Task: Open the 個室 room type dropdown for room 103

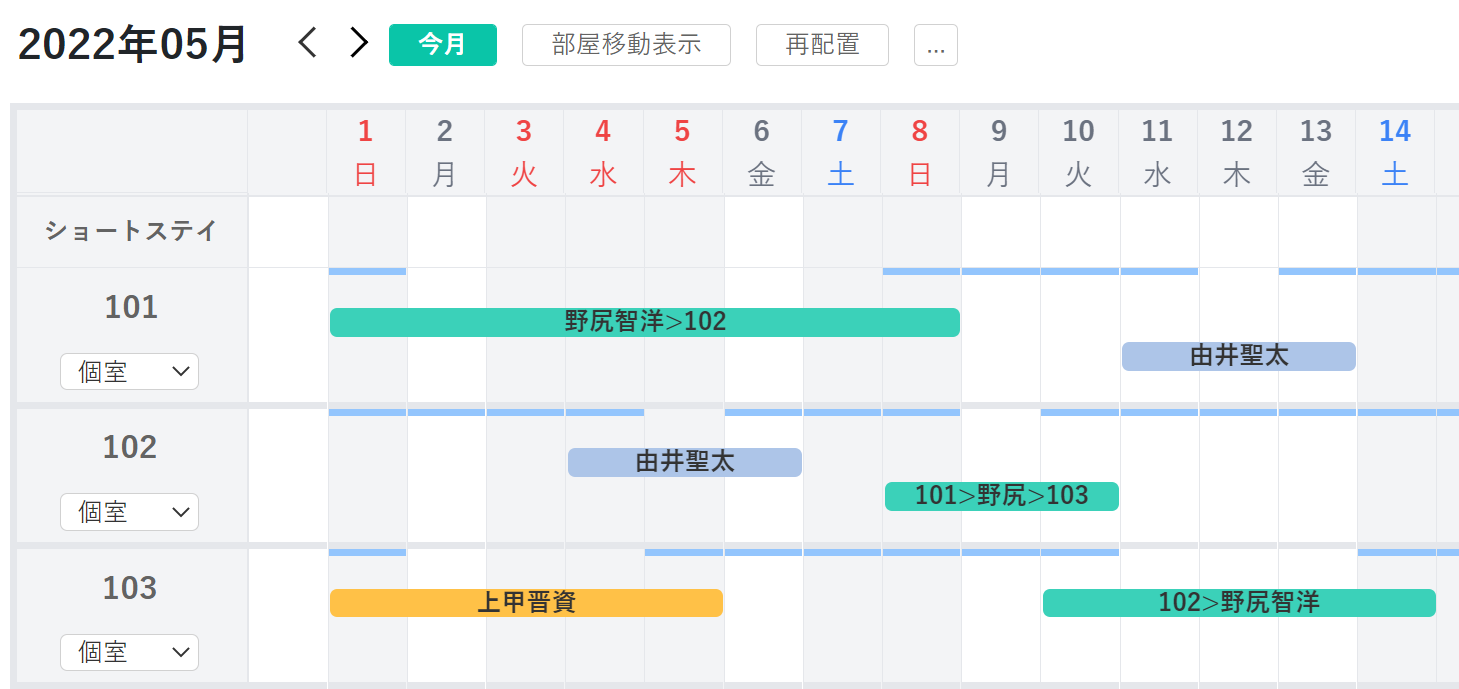Action: [x=129, y=652]
